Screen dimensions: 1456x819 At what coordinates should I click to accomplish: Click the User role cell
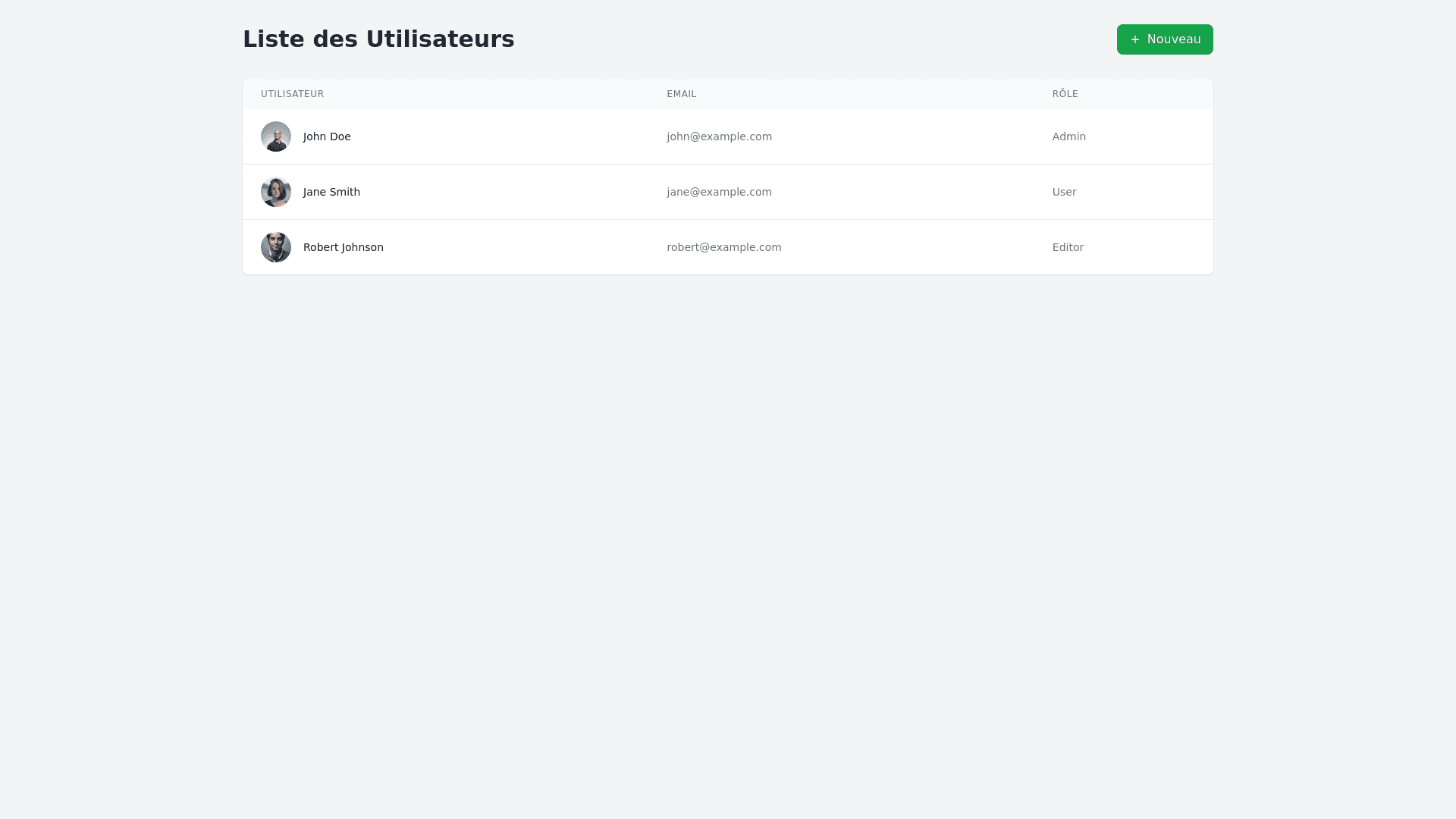[1064, 192]
